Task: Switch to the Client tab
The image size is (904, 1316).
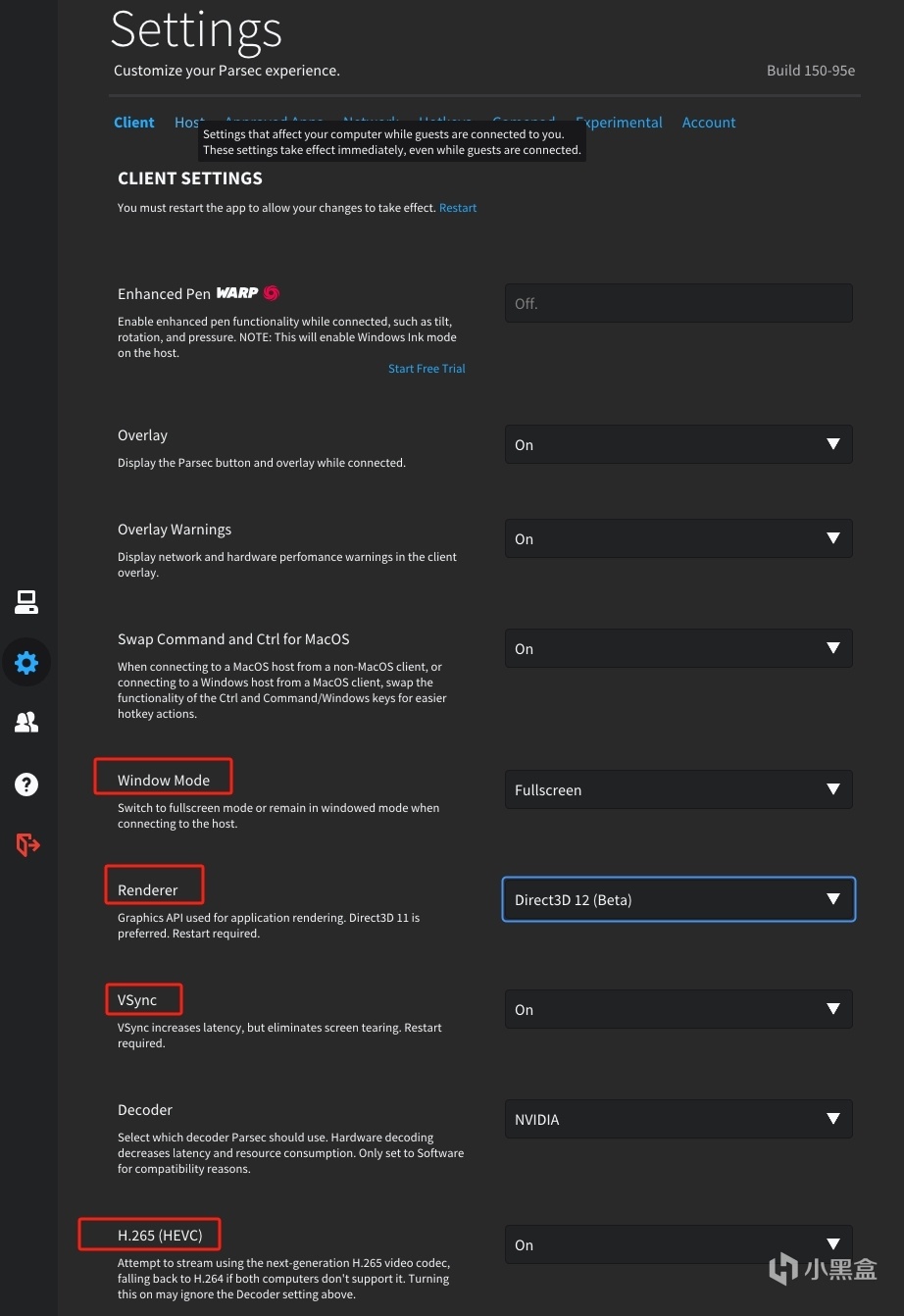Action: [134, 123]
